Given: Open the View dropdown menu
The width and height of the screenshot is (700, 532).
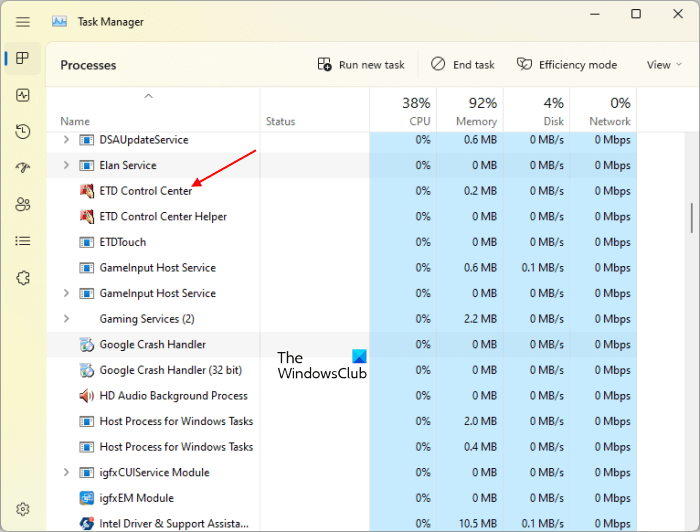Looking at the screenshot, I should point(664,65).
